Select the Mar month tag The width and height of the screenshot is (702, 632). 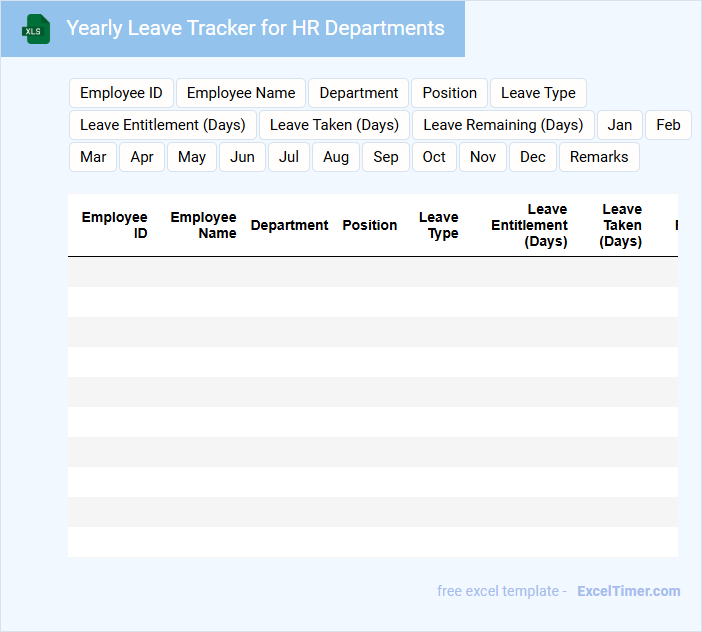pos(93,157)
